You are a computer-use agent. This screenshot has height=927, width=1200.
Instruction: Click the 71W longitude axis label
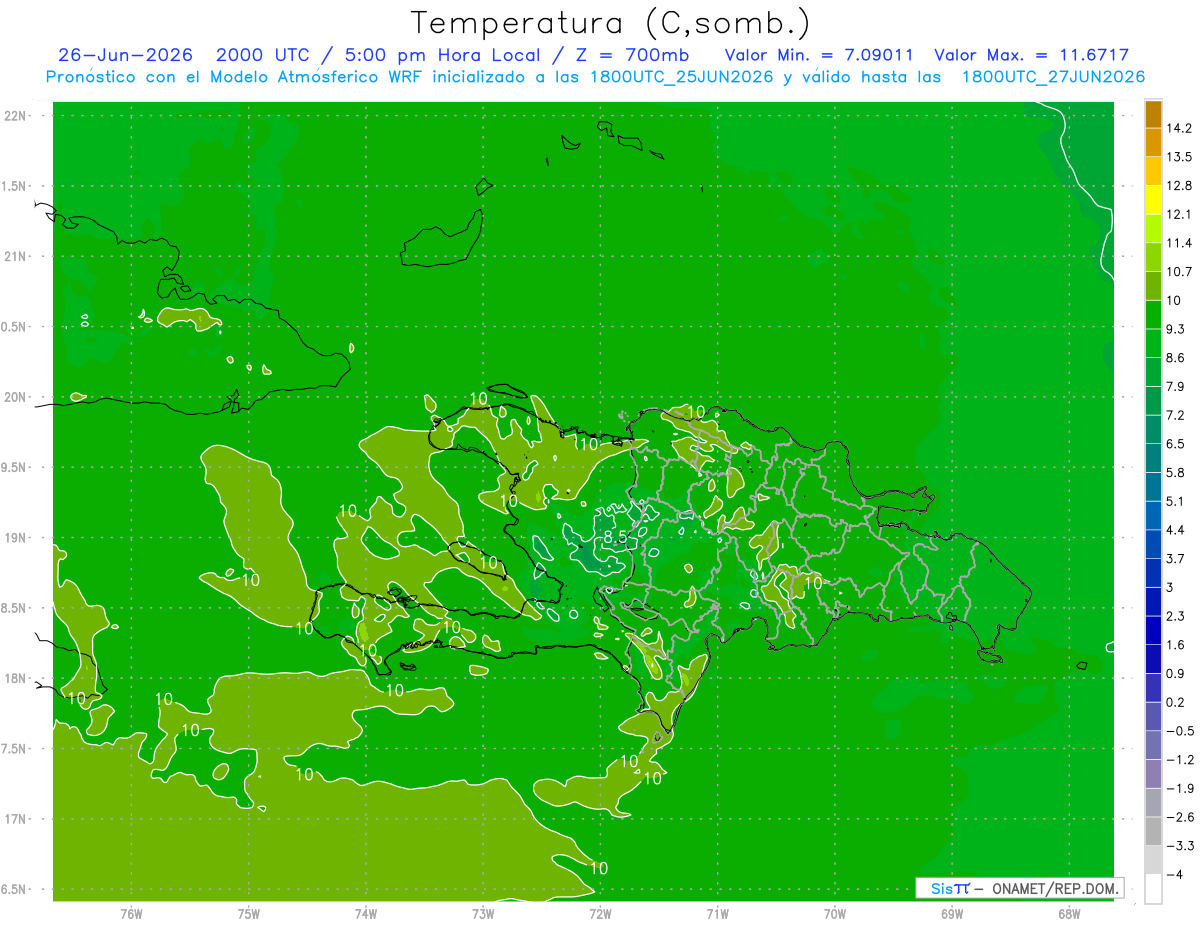[x=717, y=914]
